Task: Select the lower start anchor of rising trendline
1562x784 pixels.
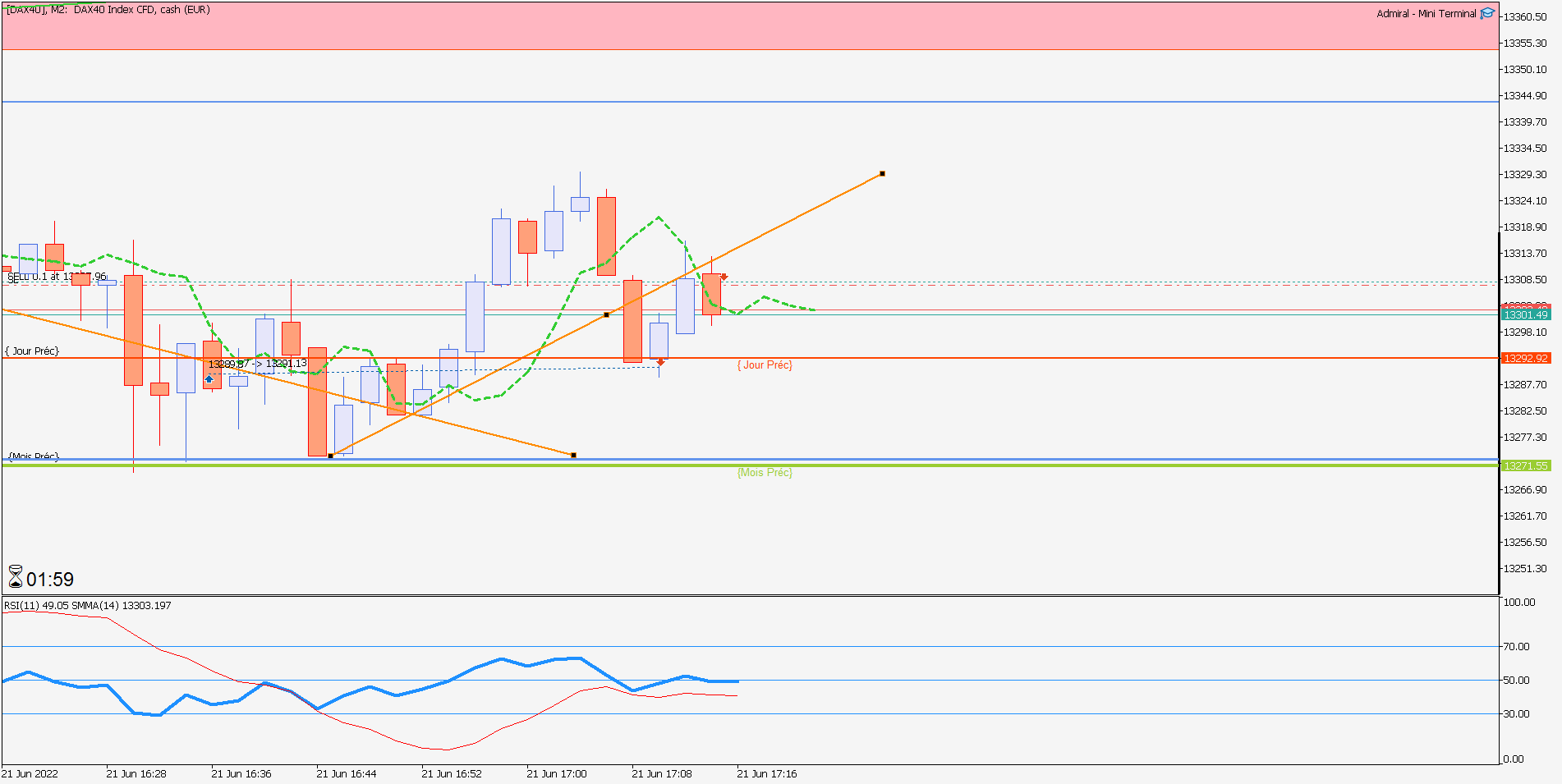Action: [330, 456]
